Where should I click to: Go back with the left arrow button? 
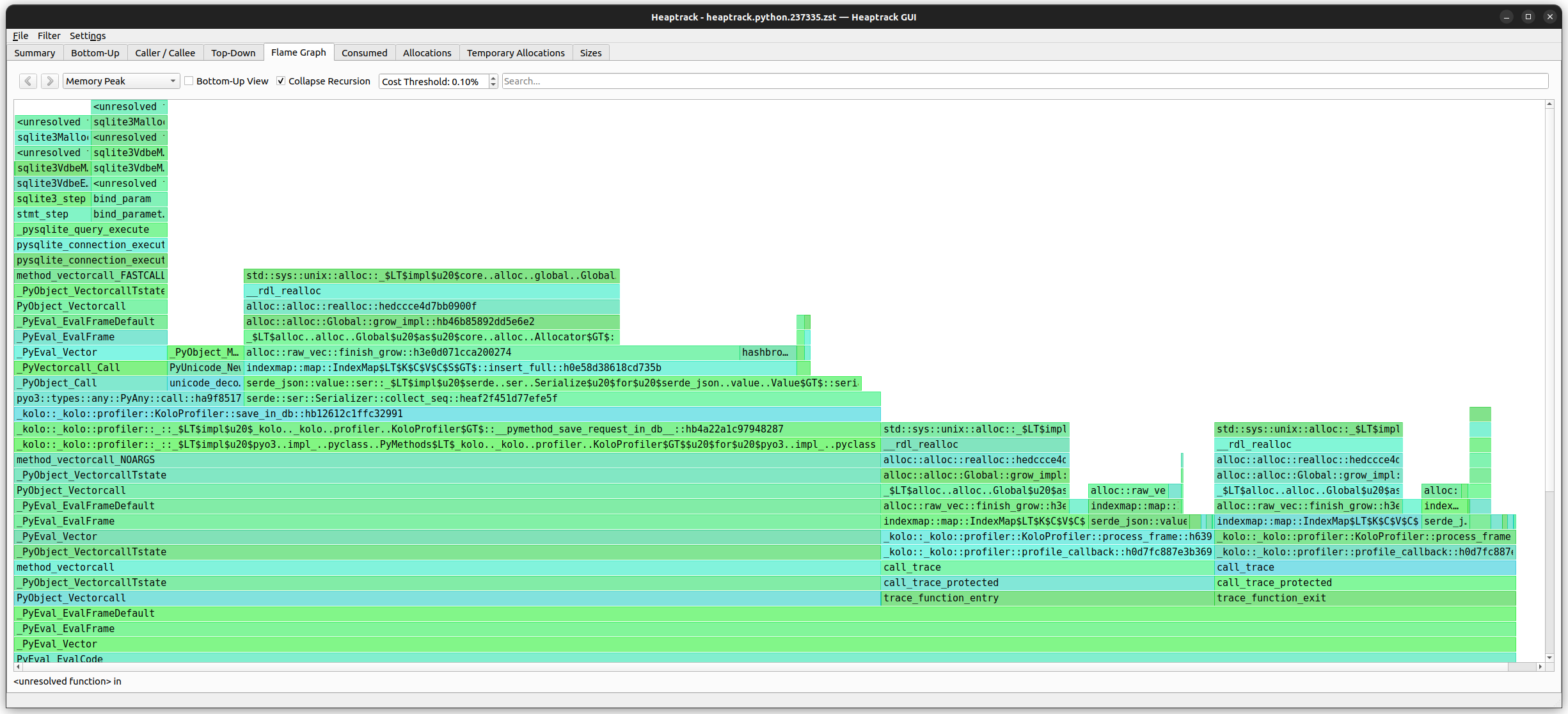(28, 81)
